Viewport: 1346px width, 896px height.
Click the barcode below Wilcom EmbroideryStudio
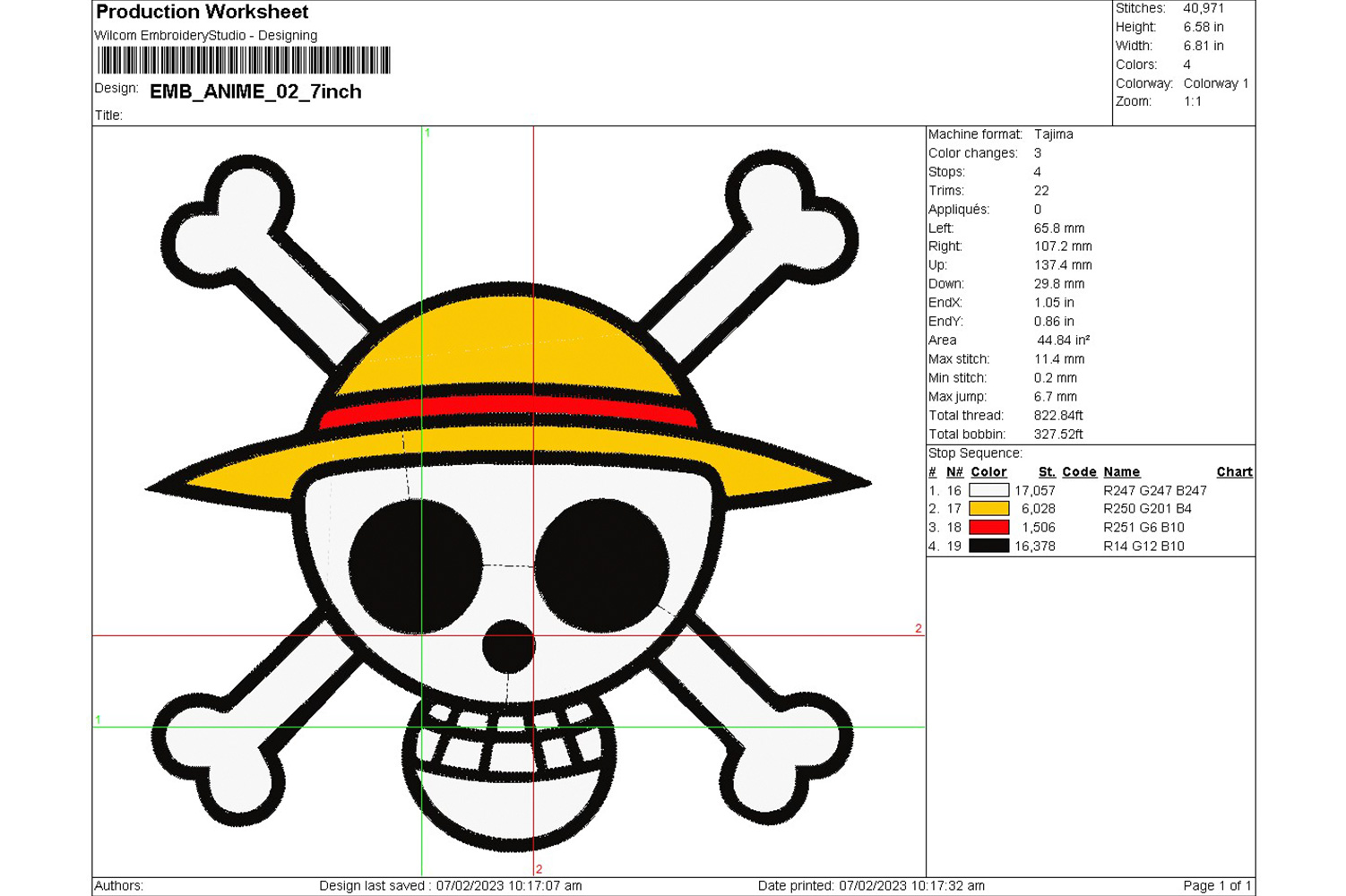pyautogui.click(x=244, y=60)
